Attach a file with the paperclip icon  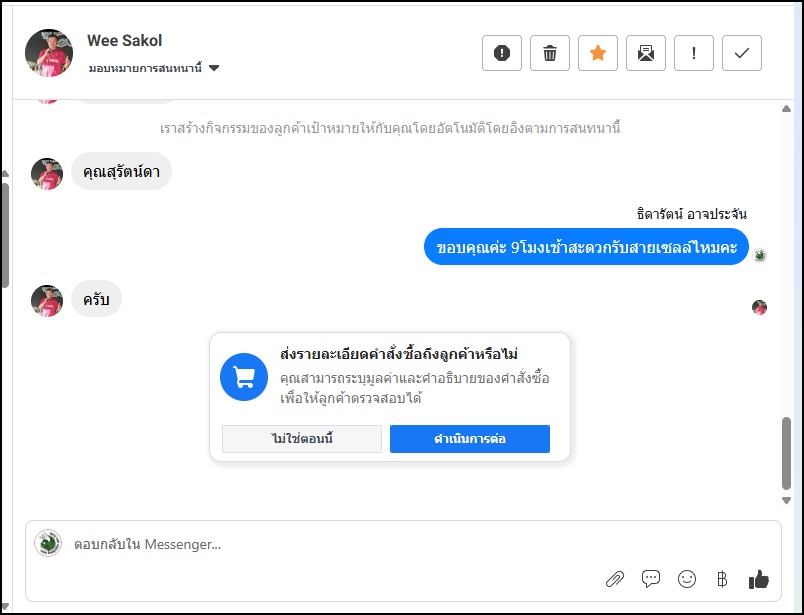[615, 578]
